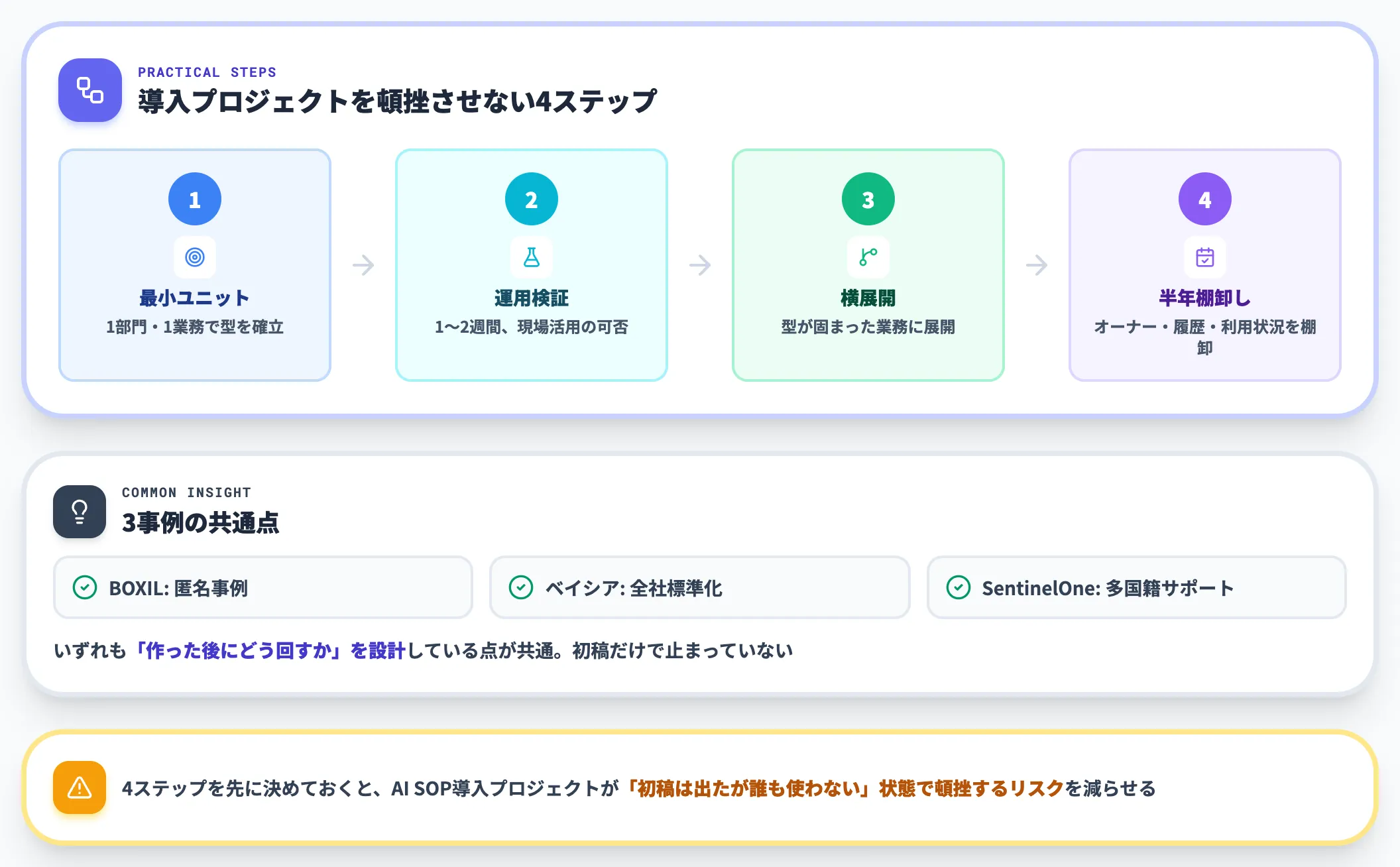Click the target icon above 最小ユニット
The width and height of the screenshot is (1400, 867).
(195, 257)
